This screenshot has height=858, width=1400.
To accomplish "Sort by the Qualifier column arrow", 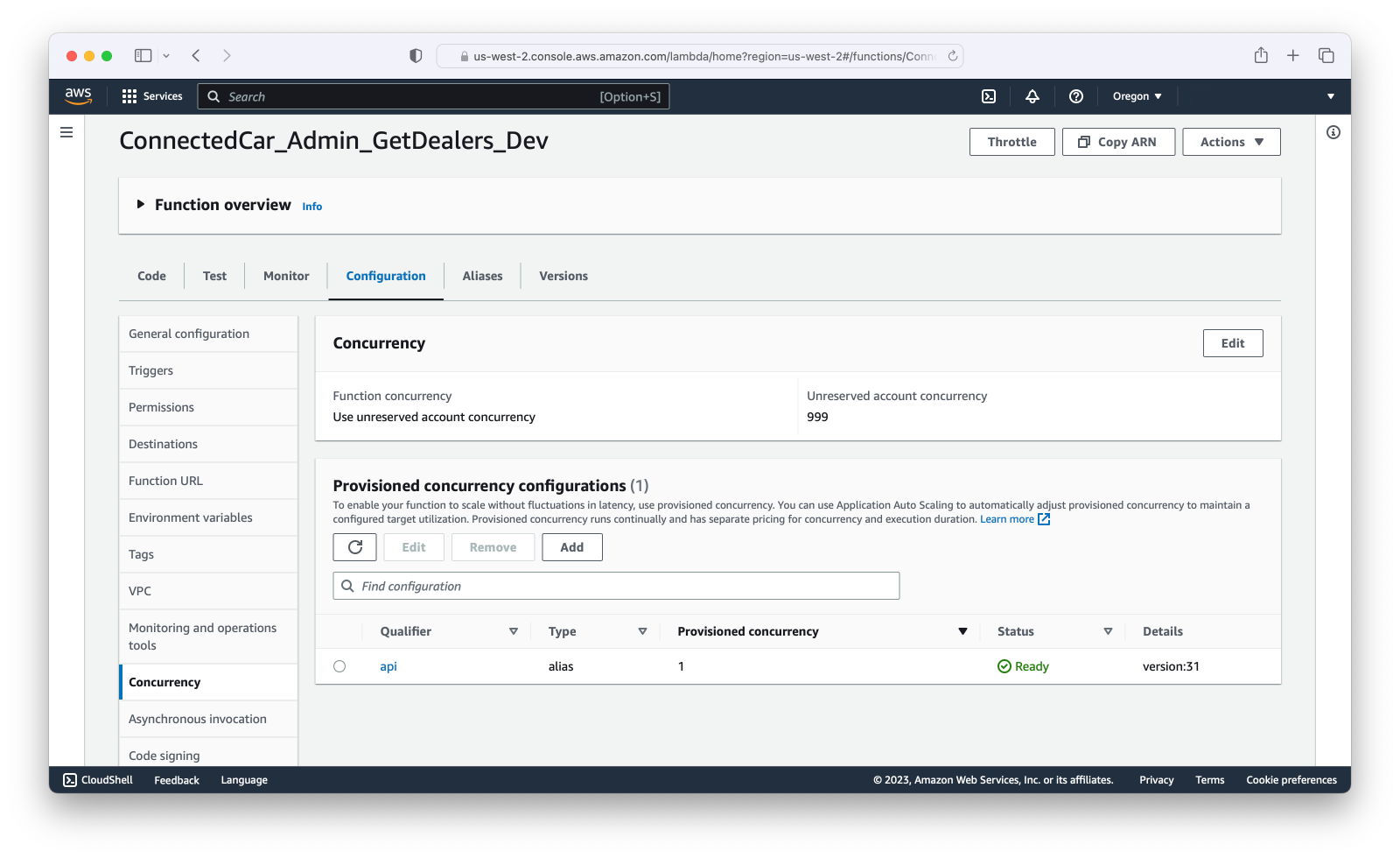I will [514, 631].
